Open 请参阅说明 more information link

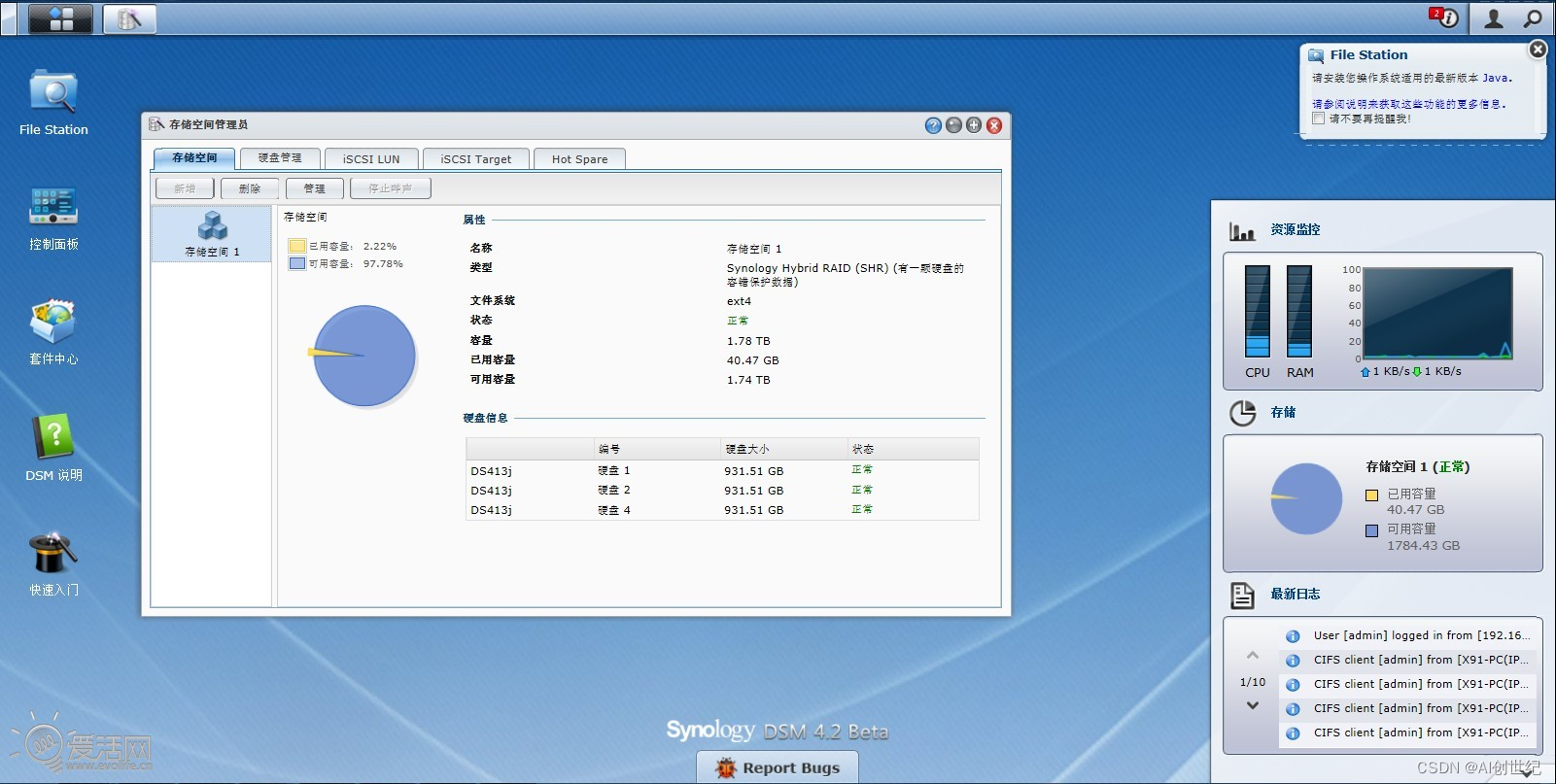(1406, 104)
